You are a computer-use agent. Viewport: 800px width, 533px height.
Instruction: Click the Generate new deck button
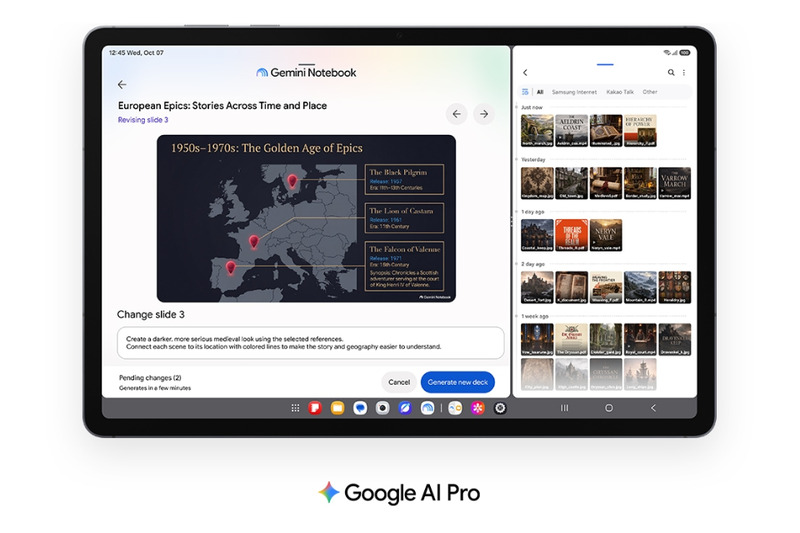(458, 382)
